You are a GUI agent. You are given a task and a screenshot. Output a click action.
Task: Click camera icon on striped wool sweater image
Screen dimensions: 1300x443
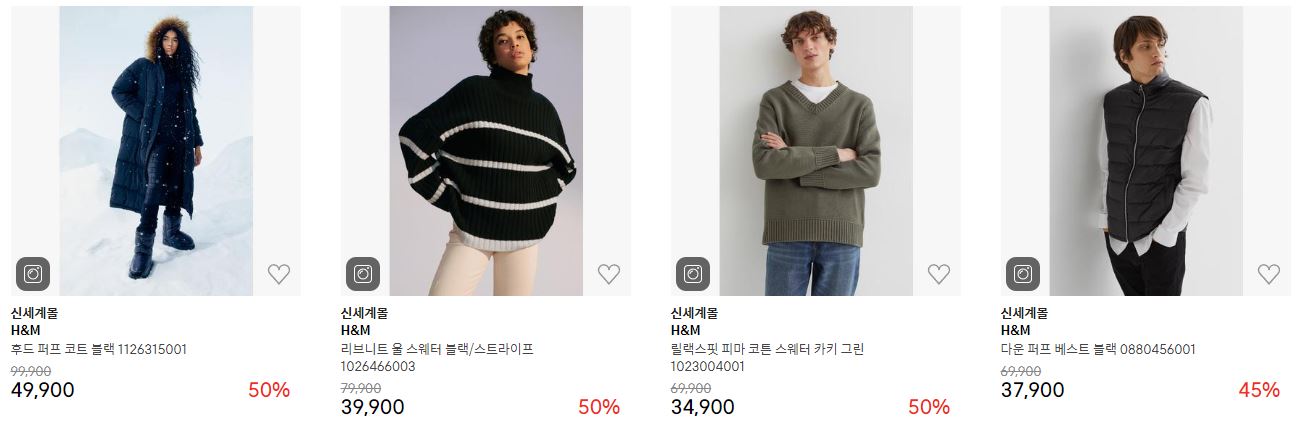tap(363, 274)
